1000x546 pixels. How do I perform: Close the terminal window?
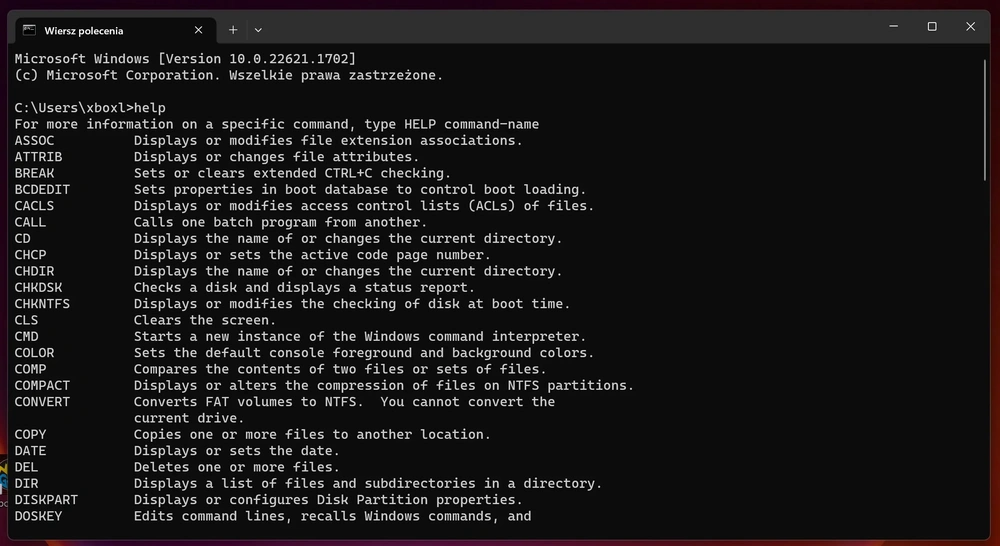(970, 27)
